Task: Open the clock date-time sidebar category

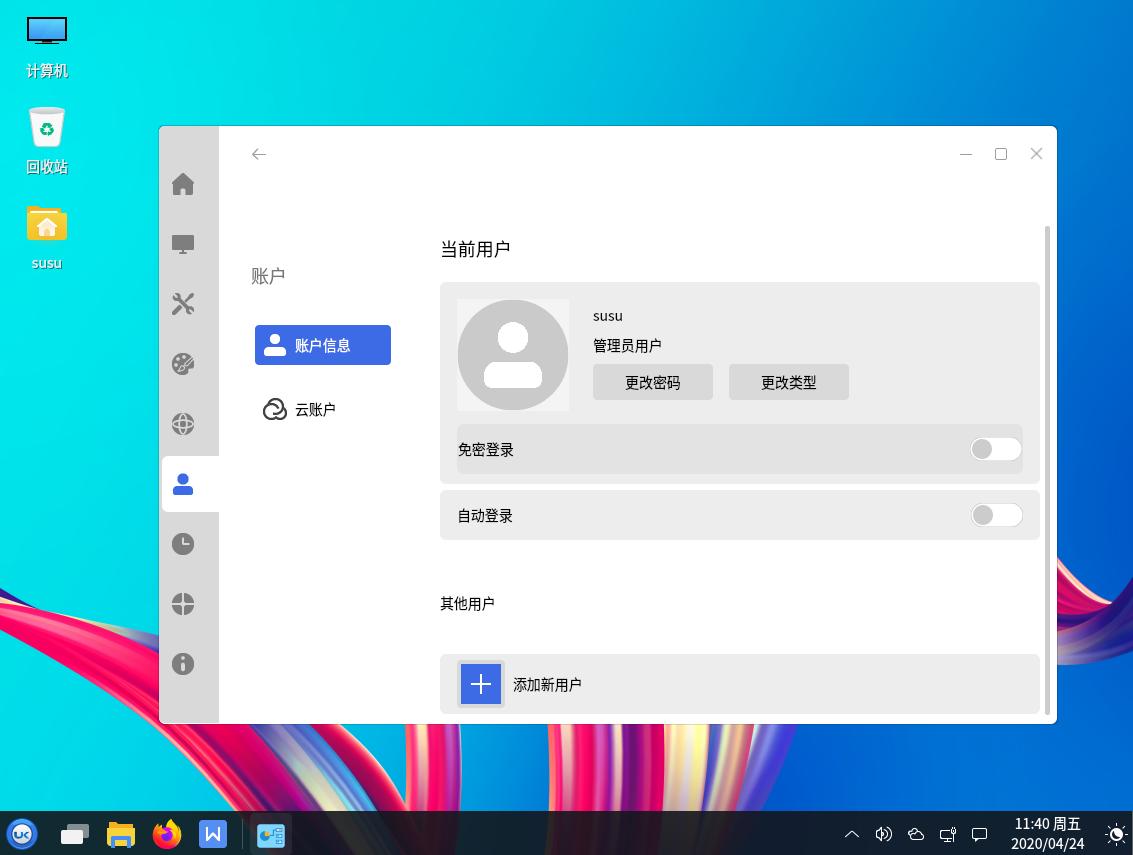Action: 183,544
